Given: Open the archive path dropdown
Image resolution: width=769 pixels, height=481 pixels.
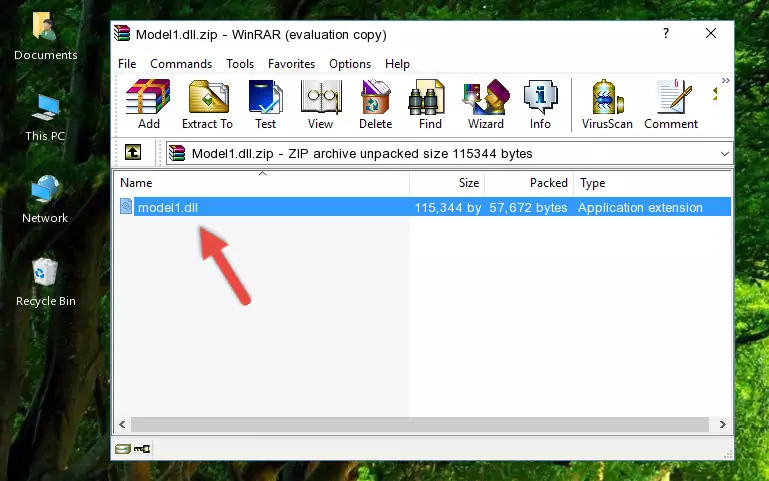Looking at the screenshot, I should [724, 153].
